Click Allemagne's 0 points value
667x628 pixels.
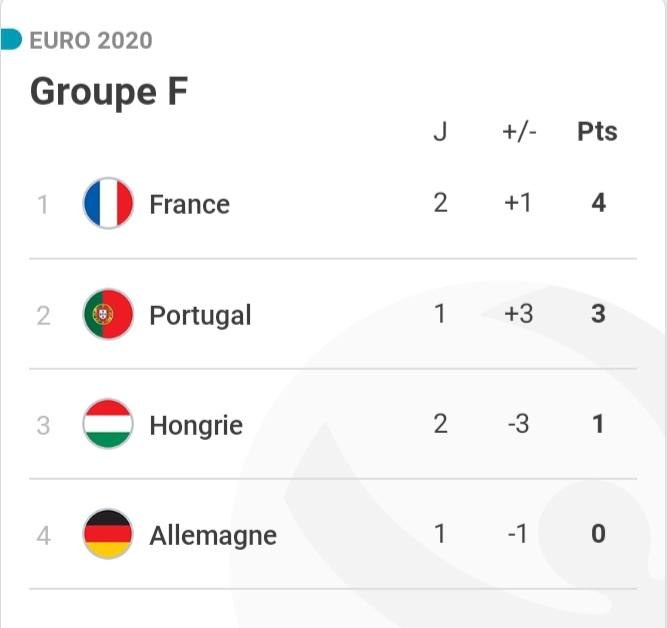click(598, 534)
